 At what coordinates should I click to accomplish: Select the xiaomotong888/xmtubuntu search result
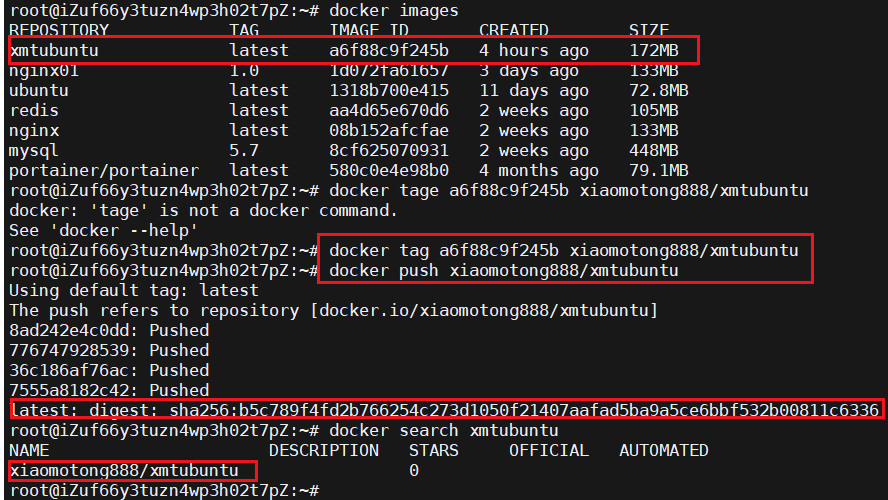[124, 470]
